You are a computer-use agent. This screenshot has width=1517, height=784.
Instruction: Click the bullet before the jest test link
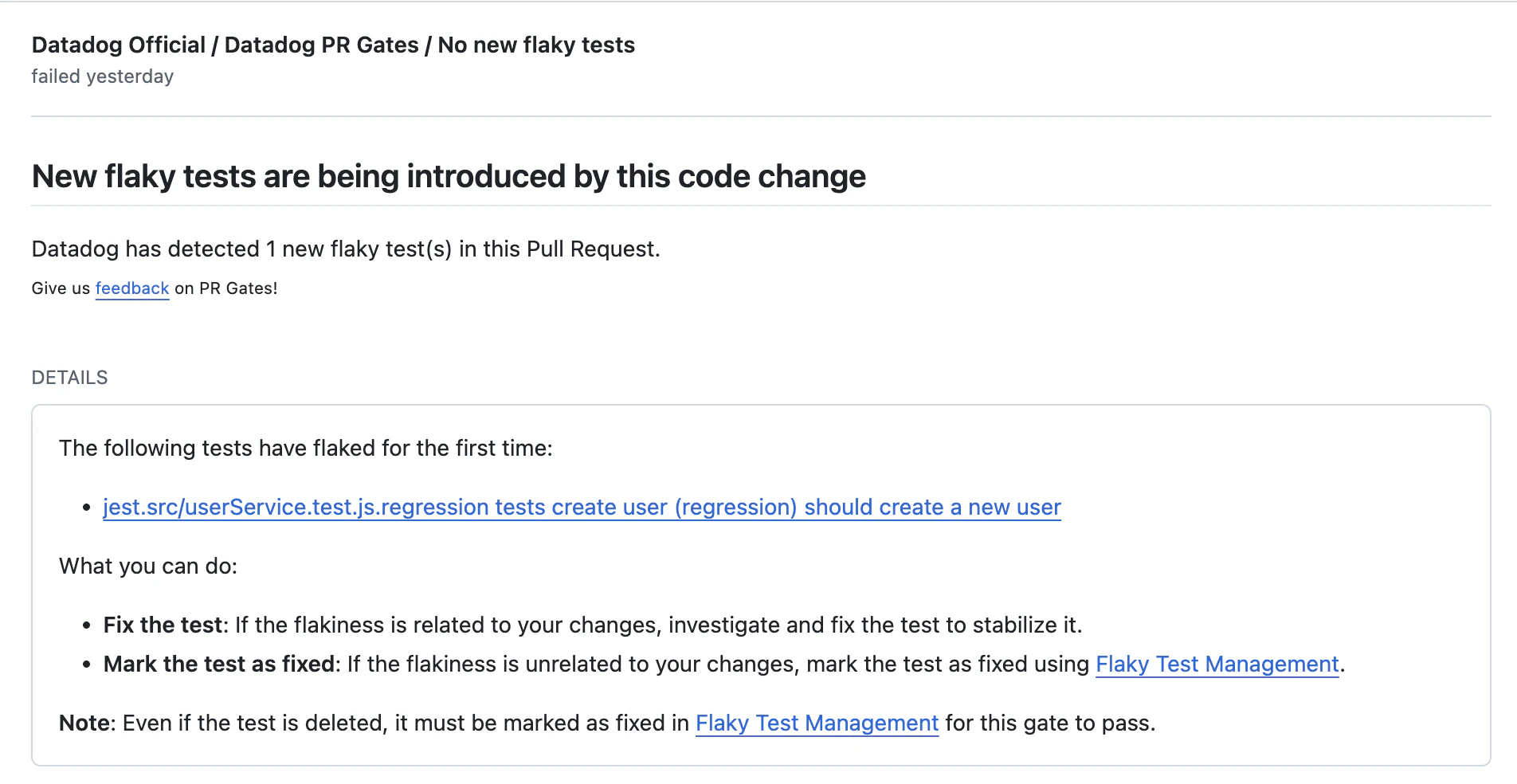coord(87,508)
